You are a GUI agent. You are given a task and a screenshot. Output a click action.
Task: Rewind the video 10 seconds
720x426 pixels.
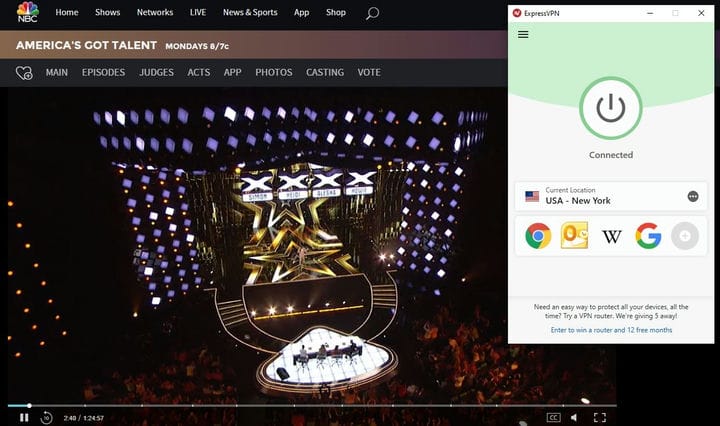pyautogui.click(x=46, y=418)
